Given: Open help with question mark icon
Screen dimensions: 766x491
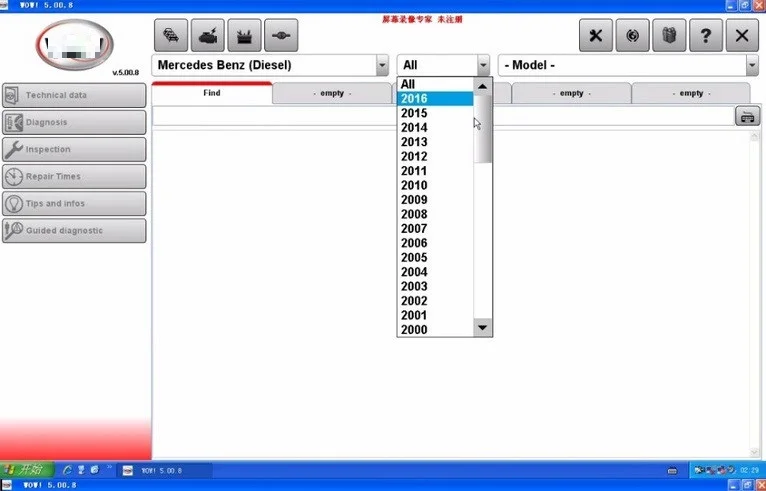Looking at the screenshot, I should (x=705, y=36).
